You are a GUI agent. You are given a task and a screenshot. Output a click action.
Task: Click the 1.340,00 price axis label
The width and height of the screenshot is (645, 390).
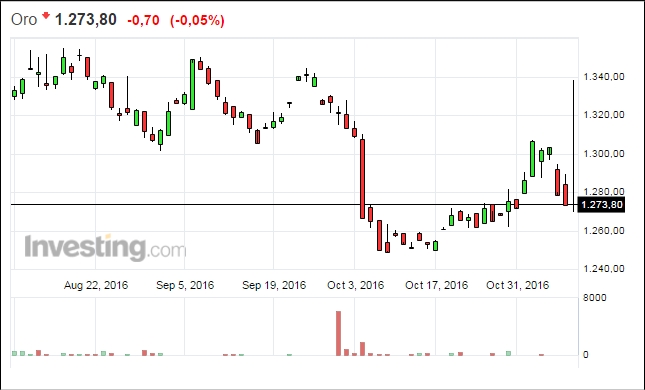[x=604, y=77]
